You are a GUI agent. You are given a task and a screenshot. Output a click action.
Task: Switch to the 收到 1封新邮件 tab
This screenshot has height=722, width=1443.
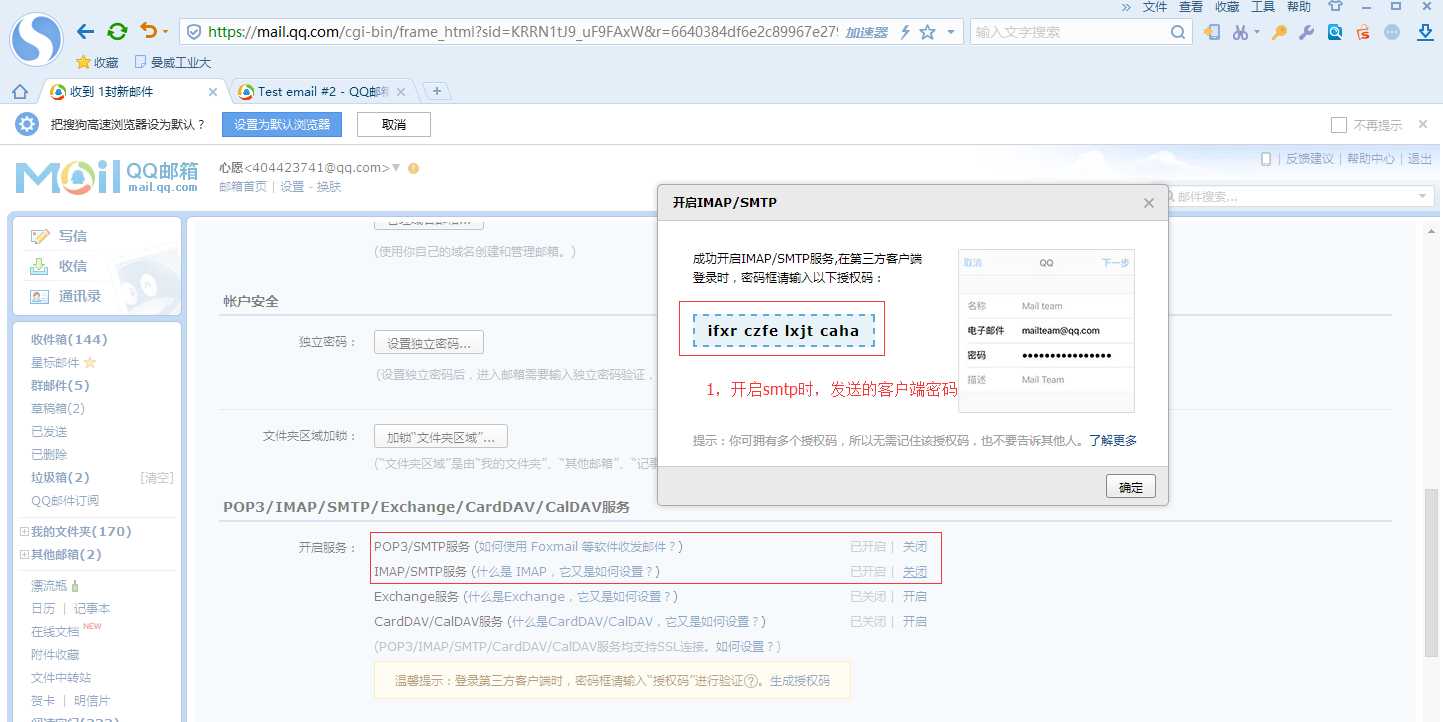coord(134,92)
